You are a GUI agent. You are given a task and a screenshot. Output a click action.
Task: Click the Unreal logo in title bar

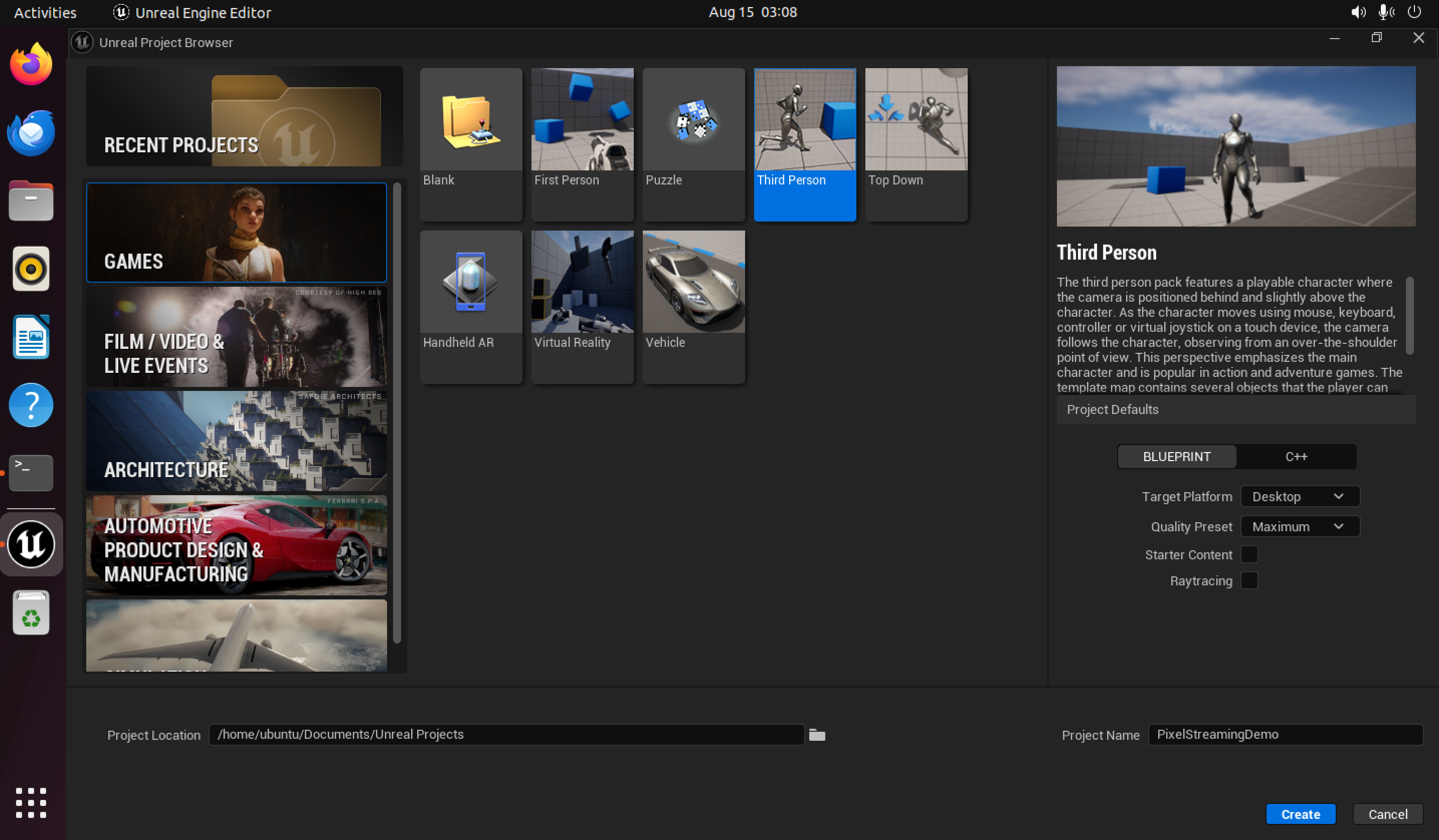(82, 42)
